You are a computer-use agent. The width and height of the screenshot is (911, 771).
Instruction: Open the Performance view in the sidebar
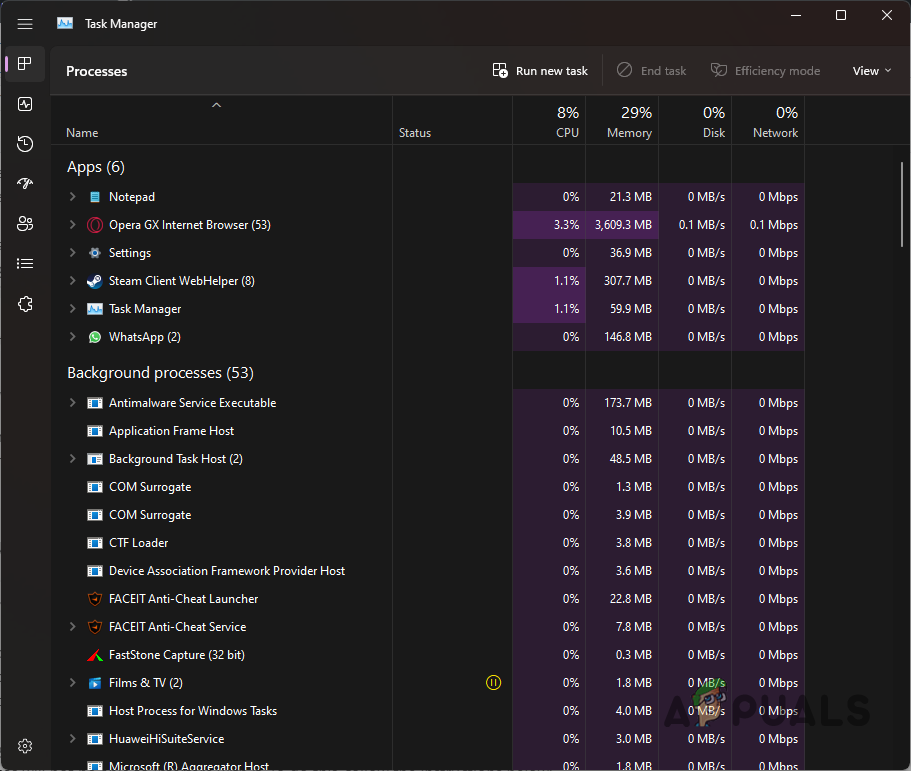[x=24, y=103]
